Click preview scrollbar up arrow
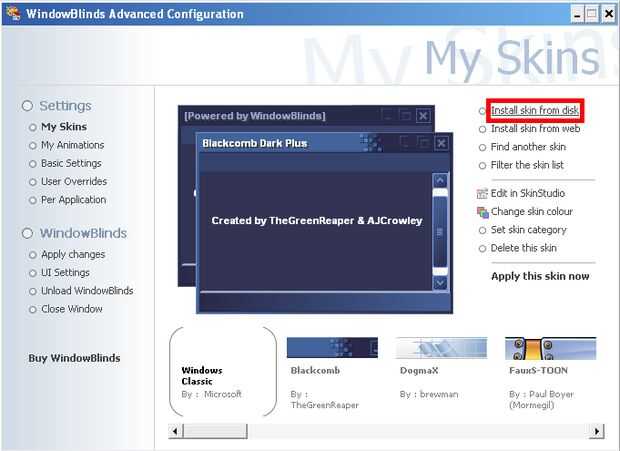This screenshot has height=451, width=620. tap(440, 181)
